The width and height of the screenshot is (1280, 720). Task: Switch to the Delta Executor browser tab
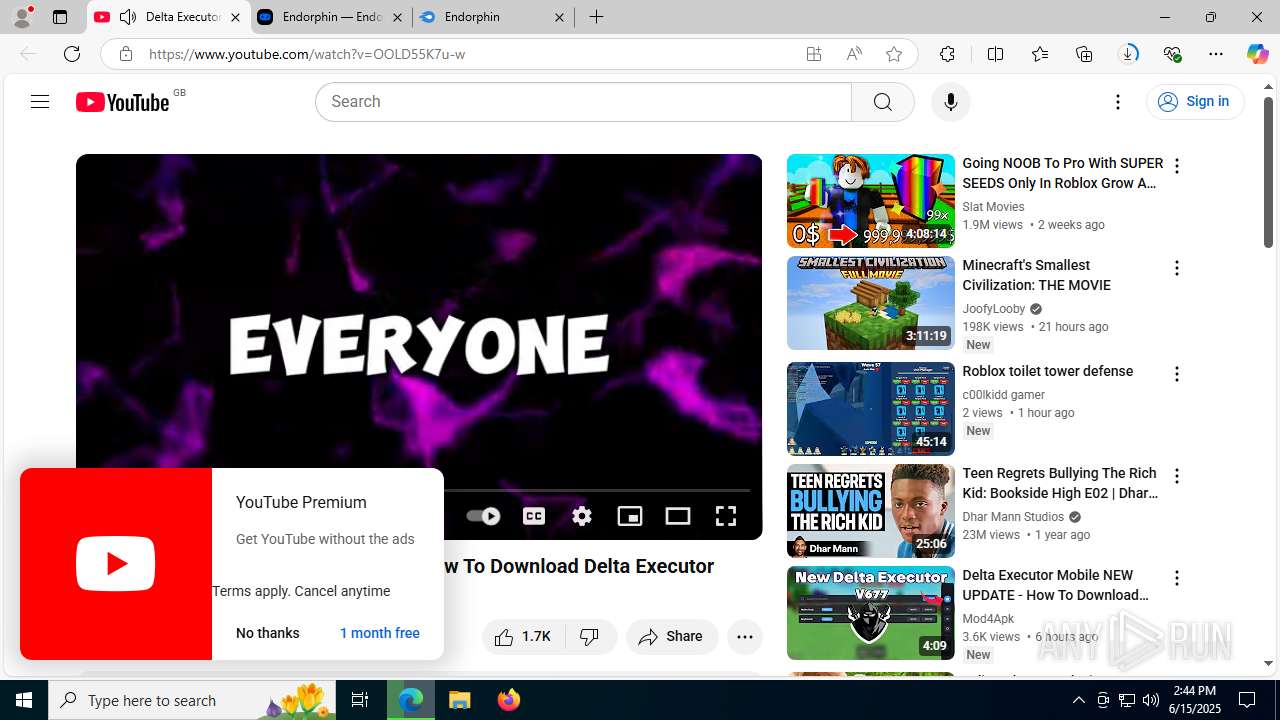tap(168, 17)
